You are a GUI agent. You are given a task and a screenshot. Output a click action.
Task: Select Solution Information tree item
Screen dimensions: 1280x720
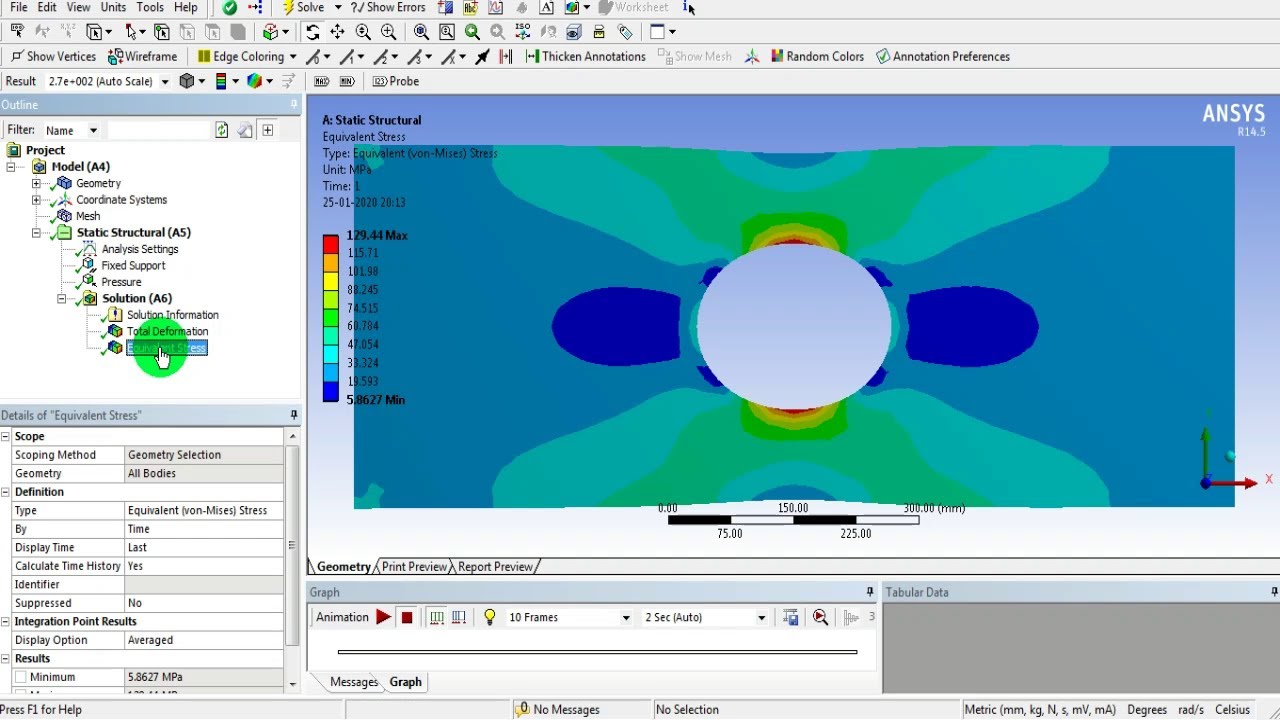coord(172,315)
